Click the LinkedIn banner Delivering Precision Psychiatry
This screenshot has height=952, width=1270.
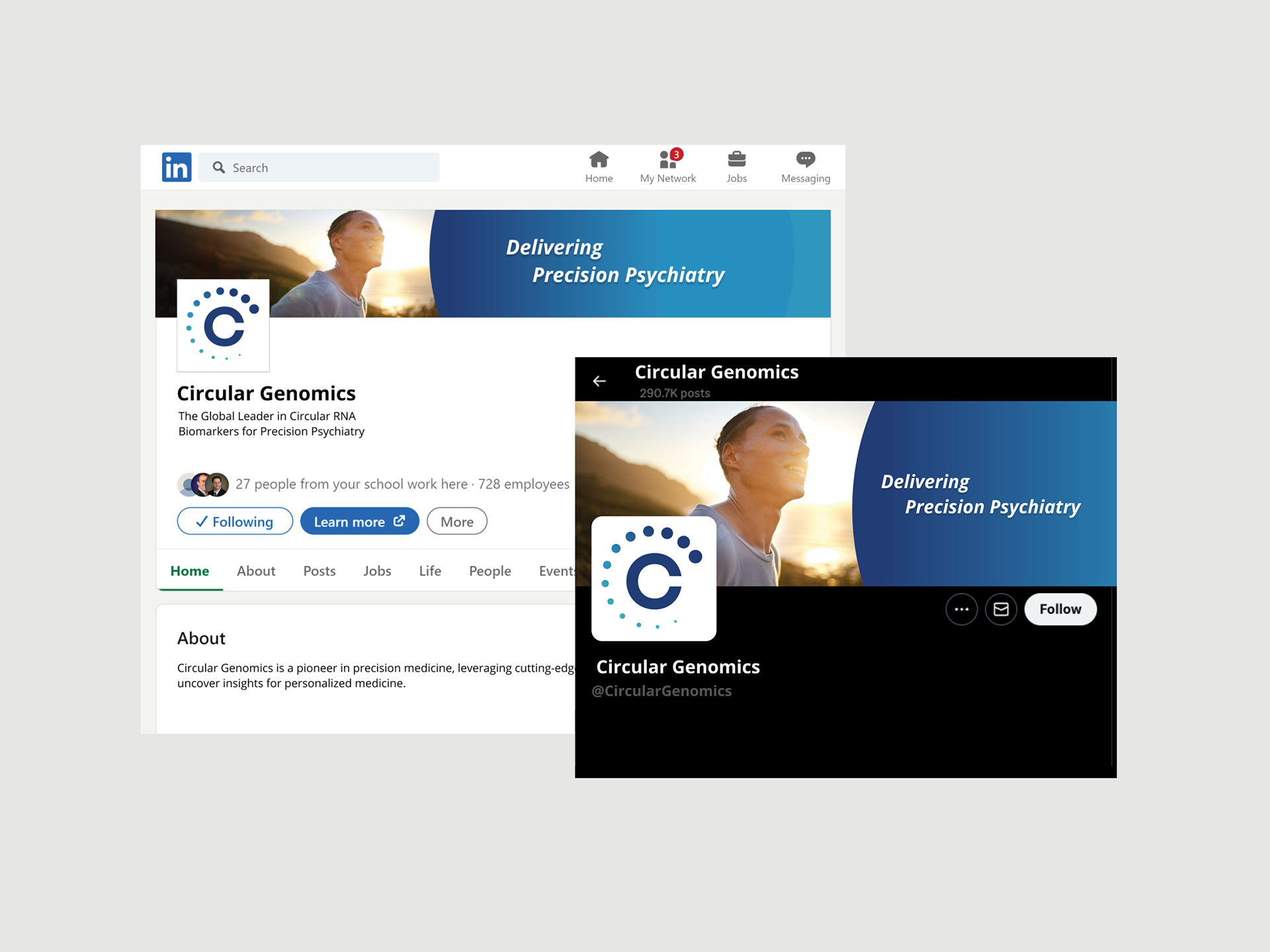pyautogui.click(x=493, y=264)
